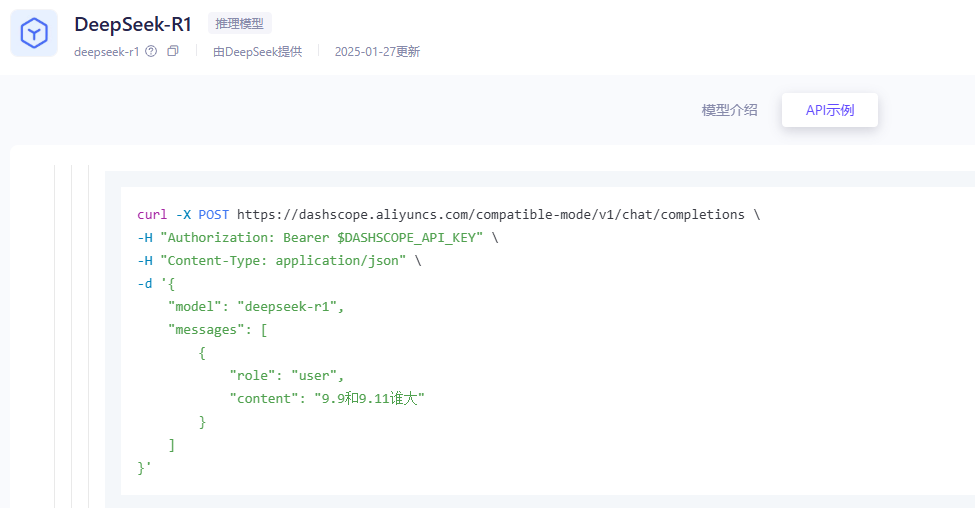Click the deepseek-r1 model ID text

106,52
